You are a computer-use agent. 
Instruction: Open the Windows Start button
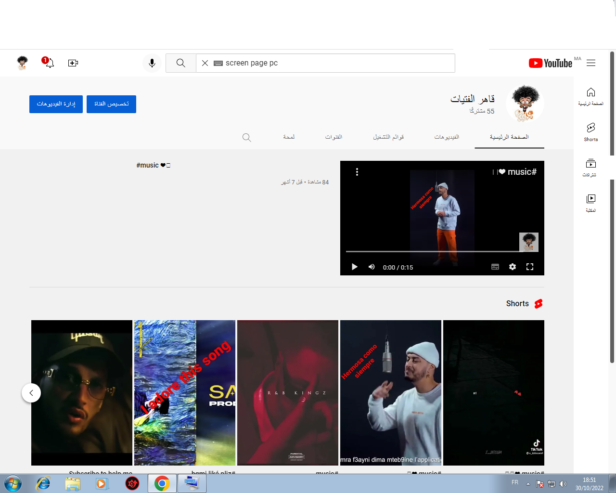pos(13,484)
